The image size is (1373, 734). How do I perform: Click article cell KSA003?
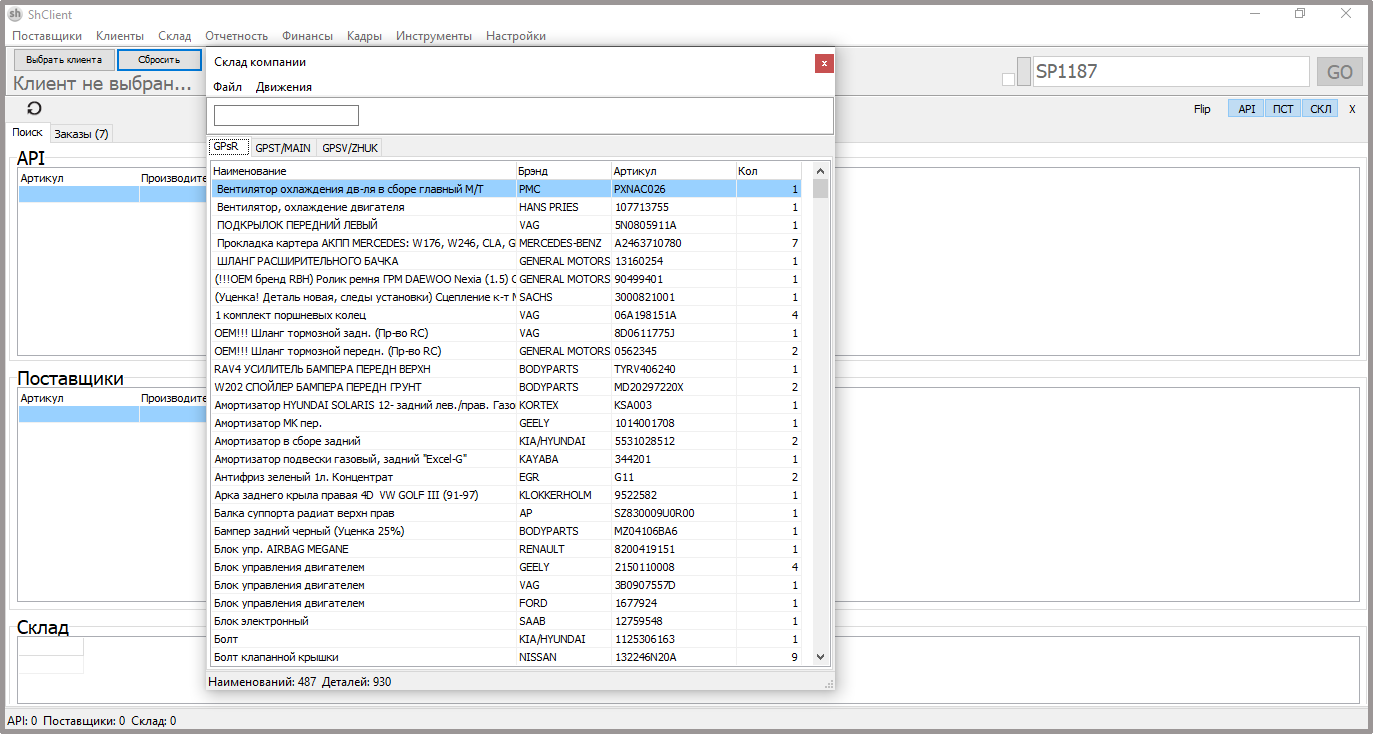pyautogui.click(x=673, y=405)
